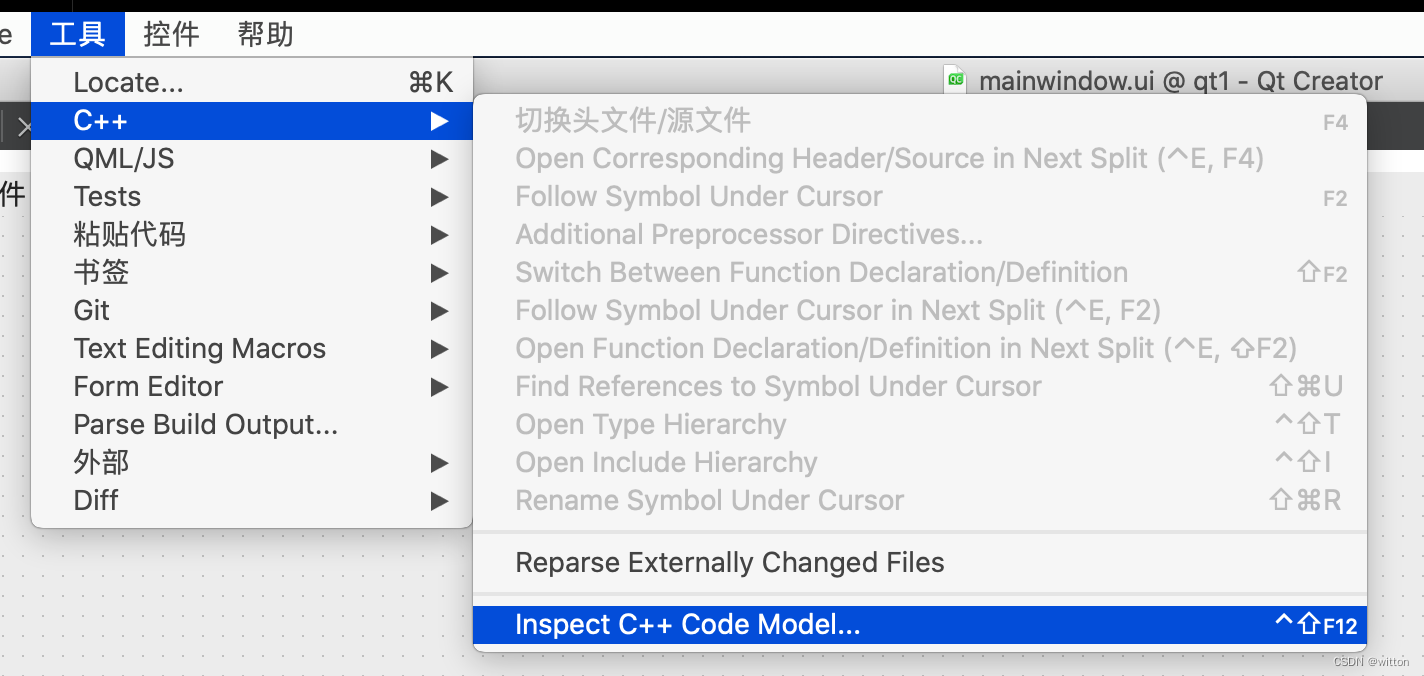Choose Locate... from the menu
Screen dimensions: 1424x676
(x=128, y=83)
